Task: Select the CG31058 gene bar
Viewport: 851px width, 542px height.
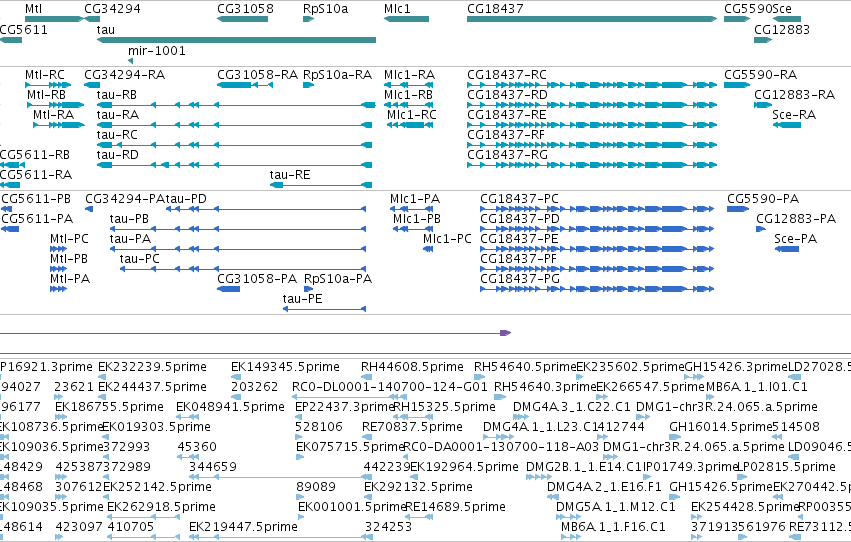Action: [x=242, y=19]
